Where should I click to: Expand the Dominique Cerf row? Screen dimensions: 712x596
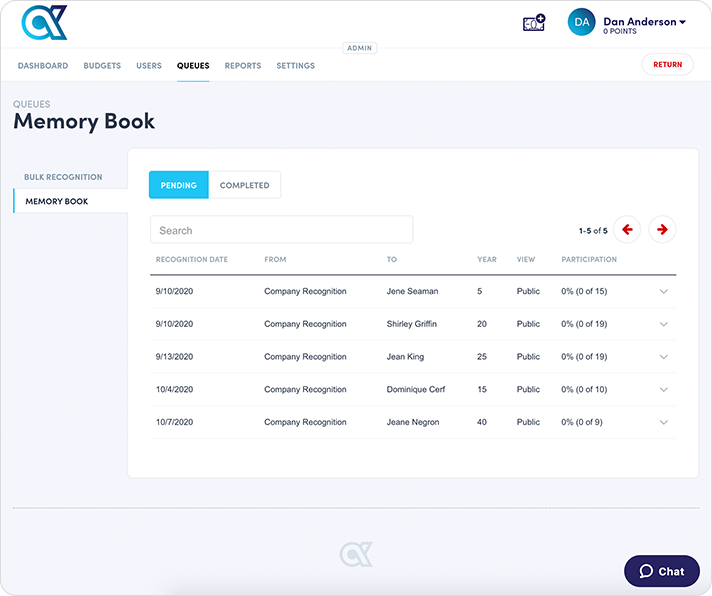pyautogui.click(x=664, y=390)
